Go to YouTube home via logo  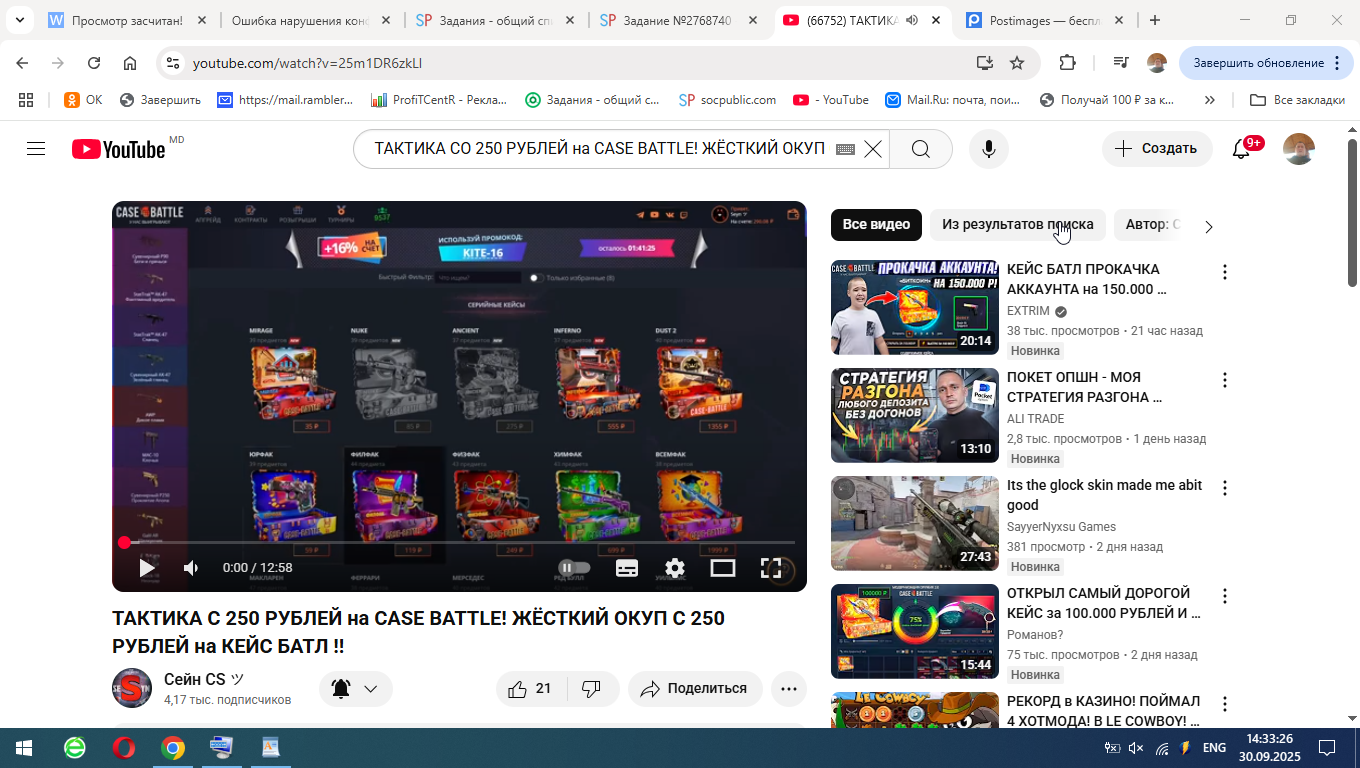[x=118, y=149]
